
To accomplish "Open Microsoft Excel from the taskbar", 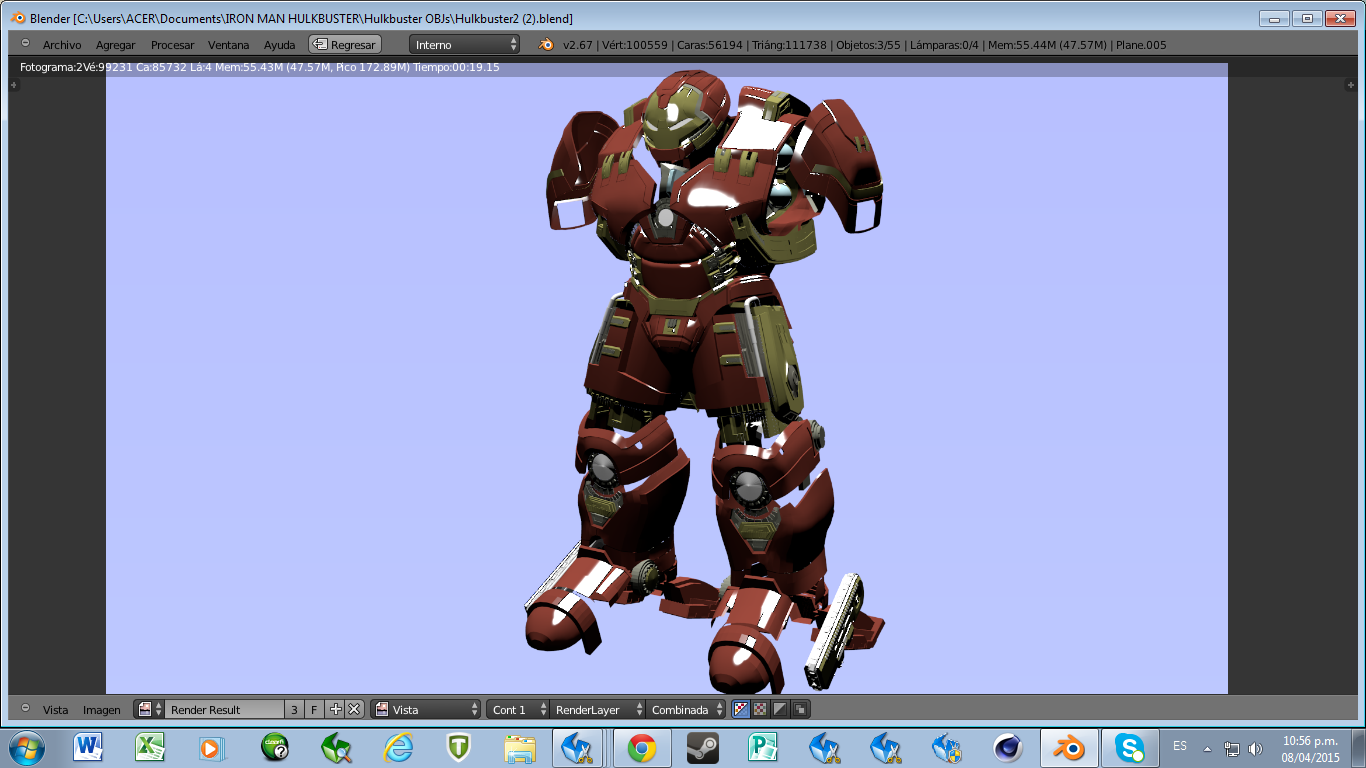I will (x=150, y=747).
